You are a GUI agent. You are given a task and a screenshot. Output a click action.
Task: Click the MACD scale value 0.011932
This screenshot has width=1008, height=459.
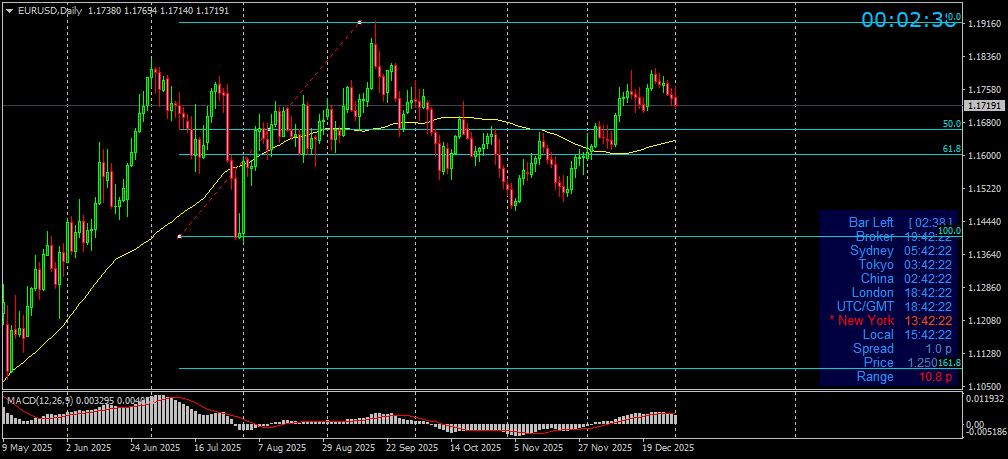[x=984, y=399]
